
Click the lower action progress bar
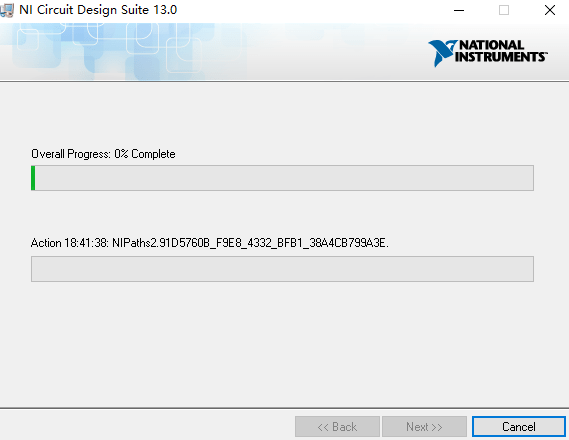click(x=282, y=269)
